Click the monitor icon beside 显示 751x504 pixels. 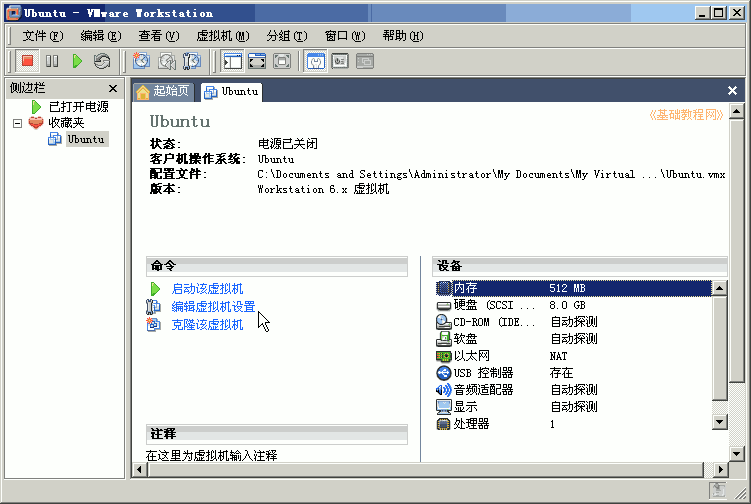tap(444, 407)
